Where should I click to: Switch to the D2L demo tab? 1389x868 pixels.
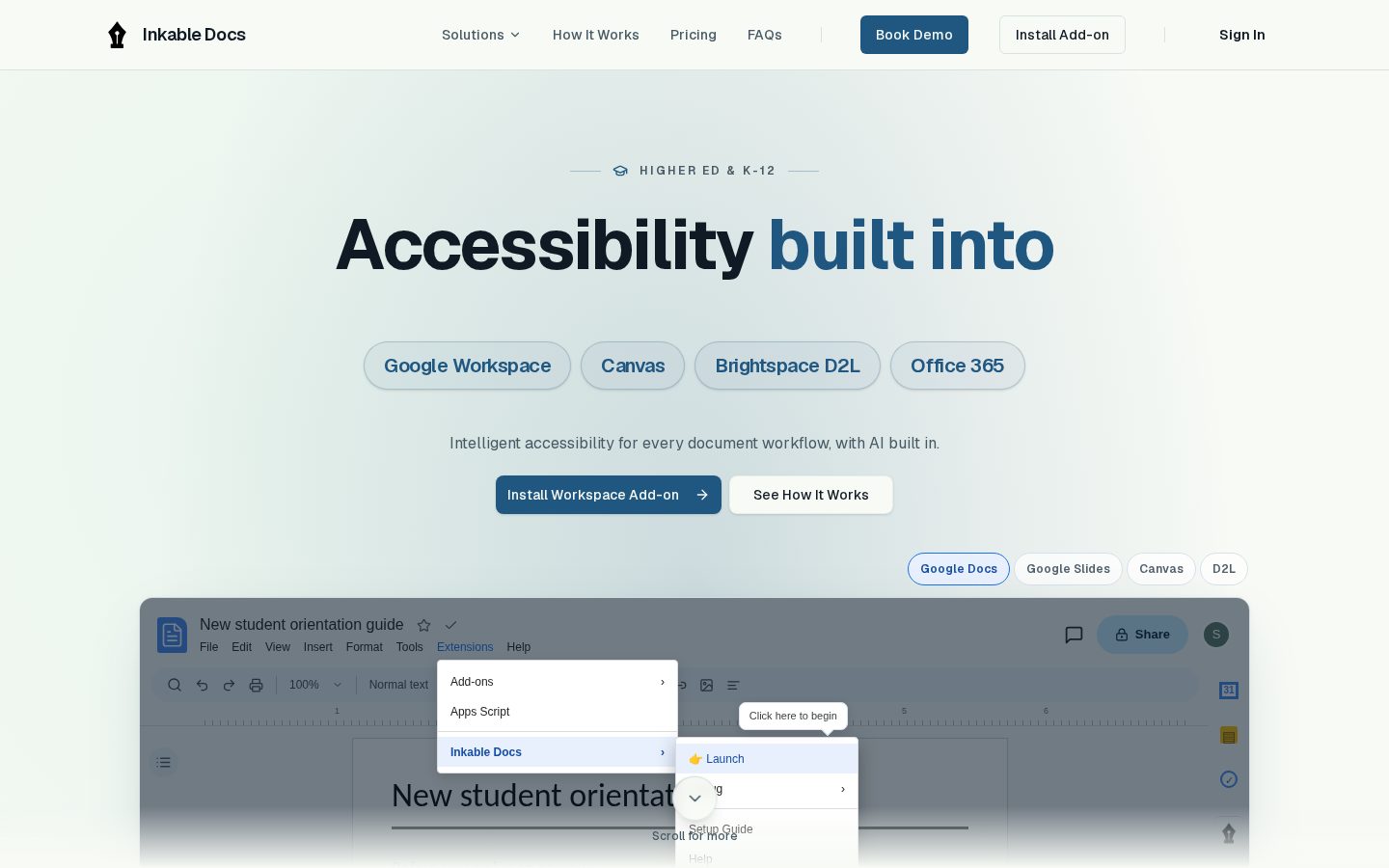pos(1224,569)
